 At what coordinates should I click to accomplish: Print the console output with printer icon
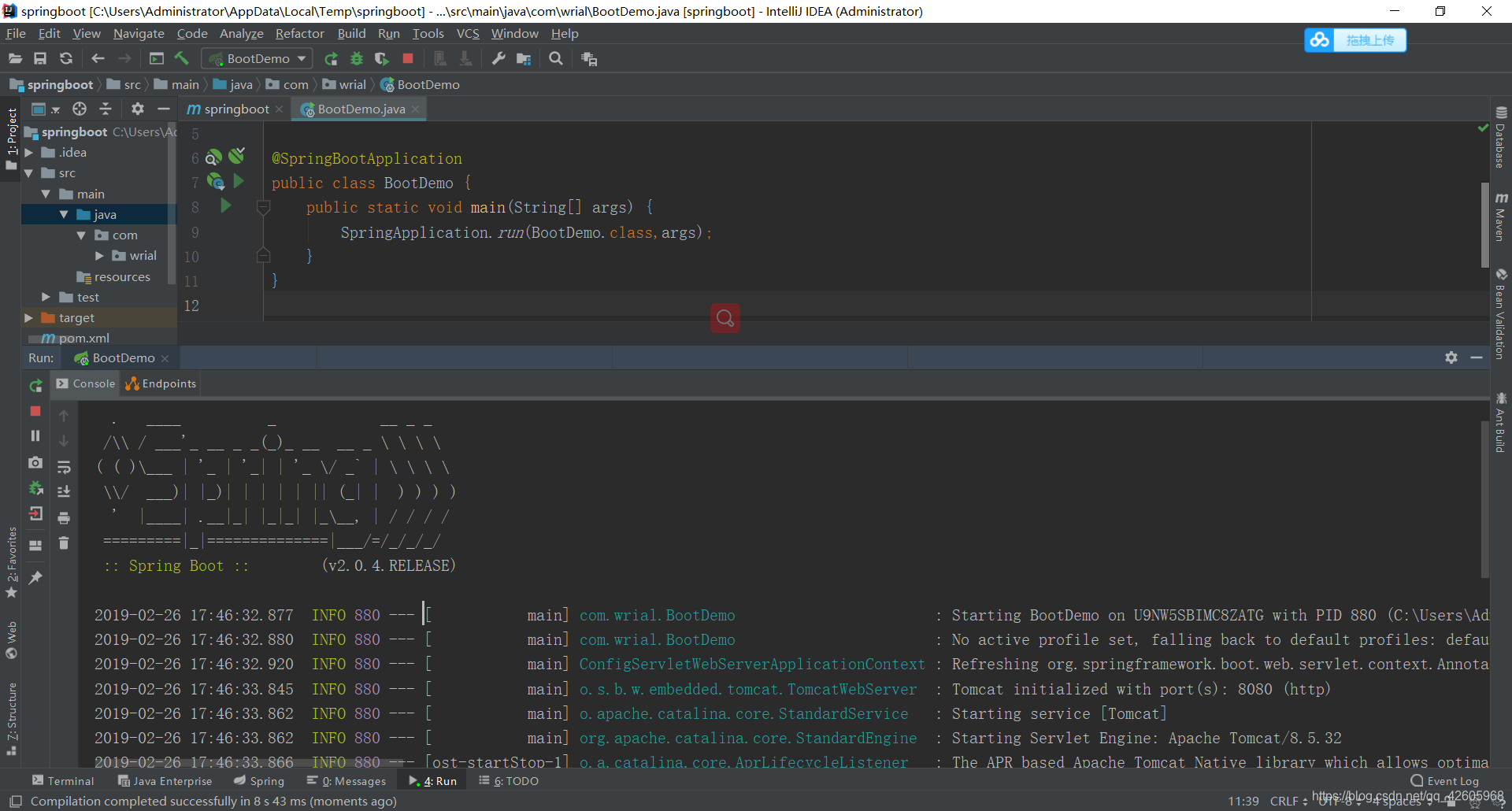pos(64,518)
